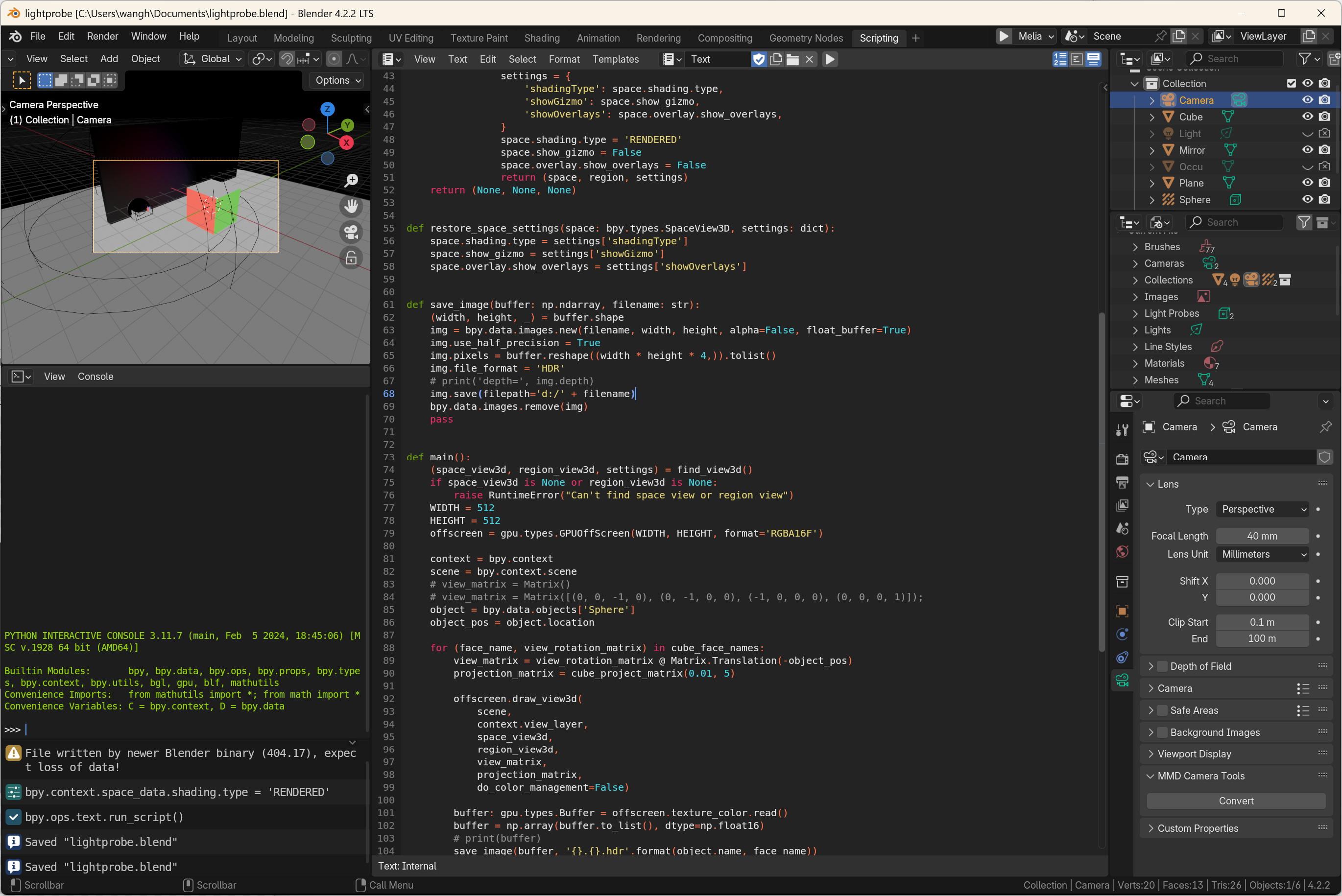Enable the Depth of Field checkbox
This screenshot has height=896, width=1342.
point(1162,666)
